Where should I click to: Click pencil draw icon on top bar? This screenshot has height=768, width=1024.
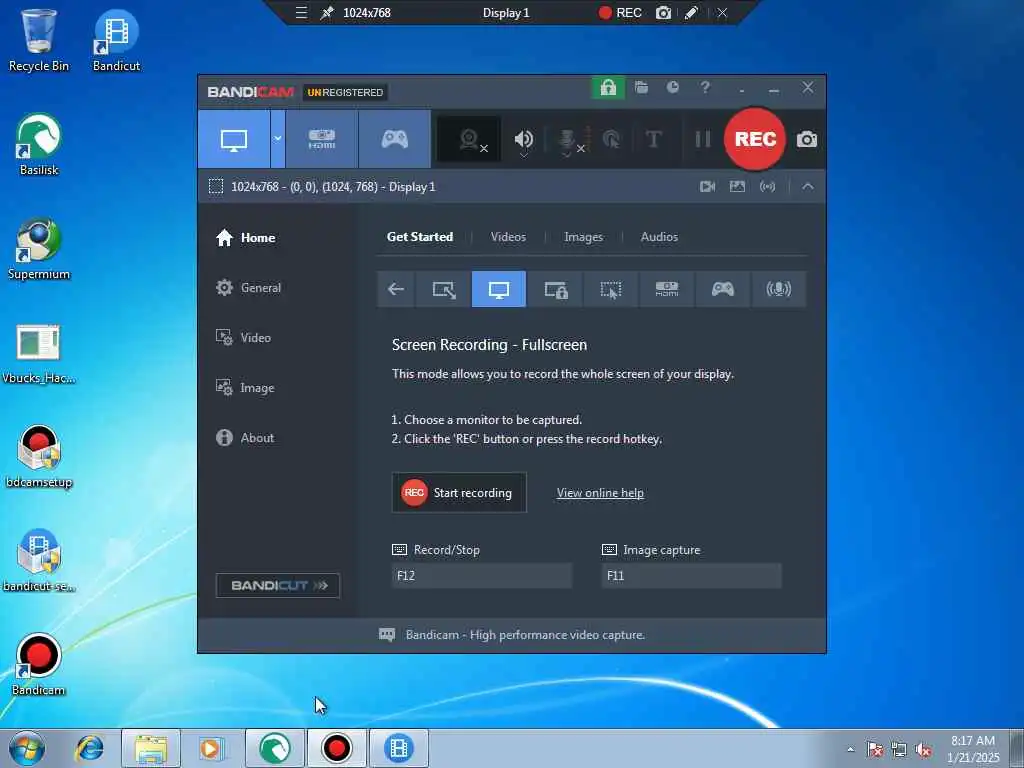click(691, 12)
